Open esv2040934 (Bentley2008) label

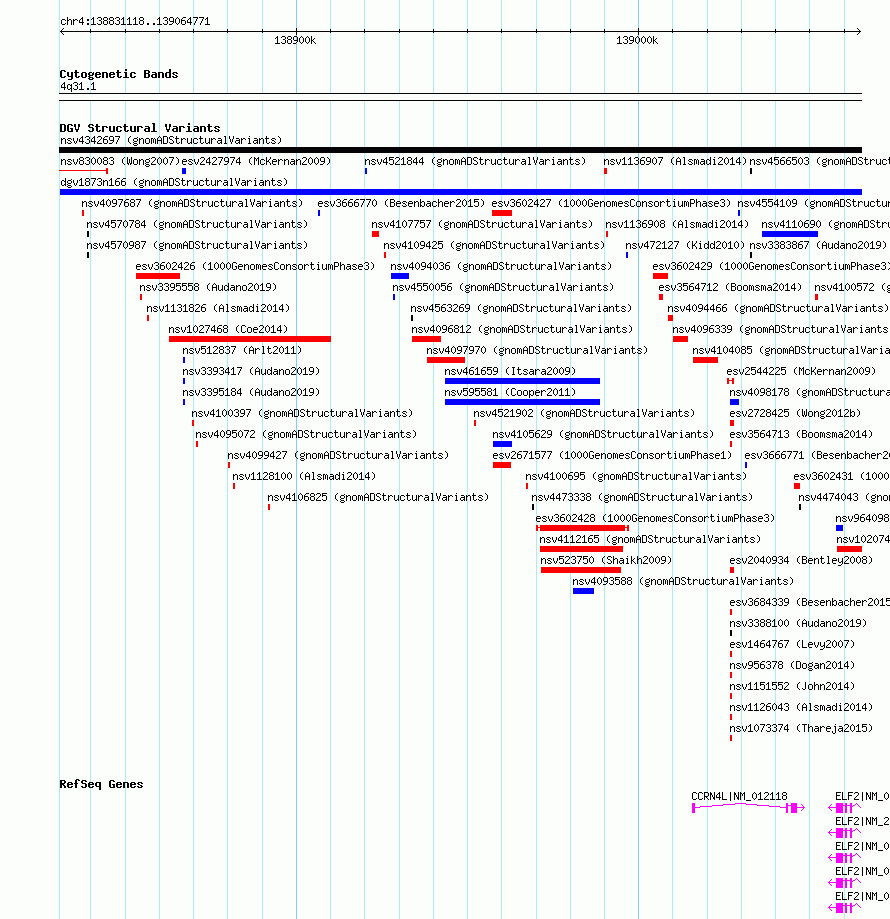point(801,561)
